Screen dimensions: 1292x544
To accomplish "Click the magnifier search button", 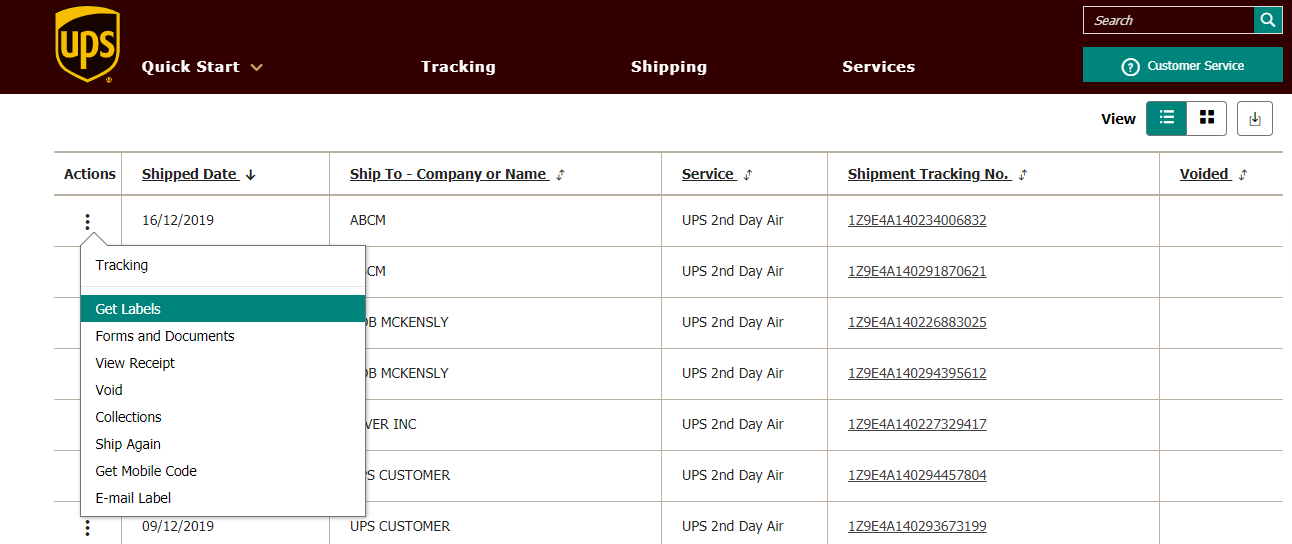I will 1268,20.
